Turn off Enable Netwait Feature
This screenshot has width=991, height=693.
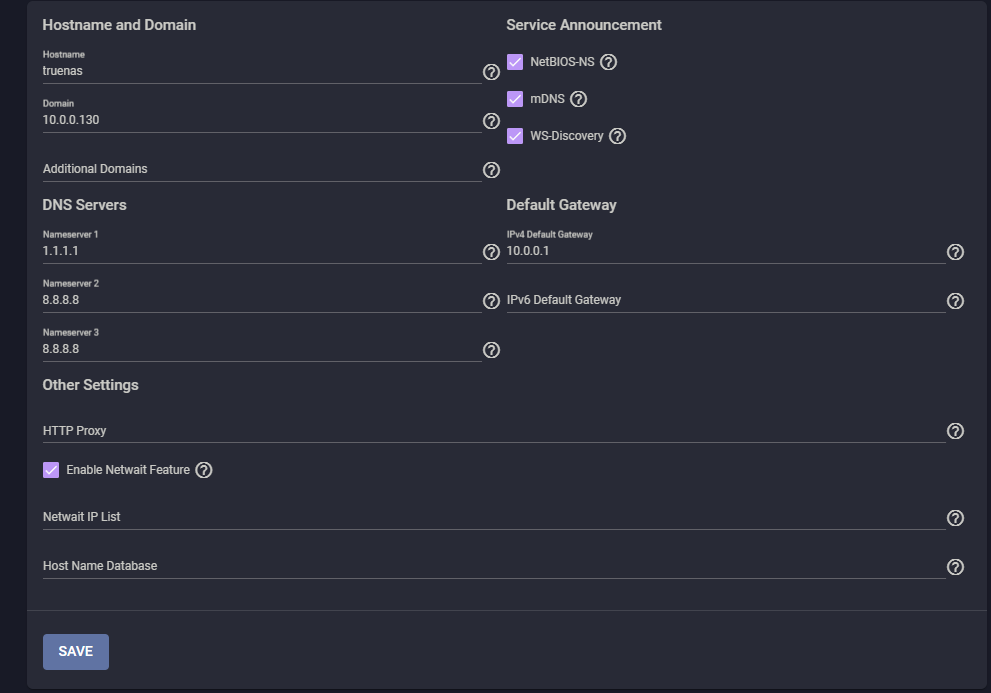(x=51, y=470)
